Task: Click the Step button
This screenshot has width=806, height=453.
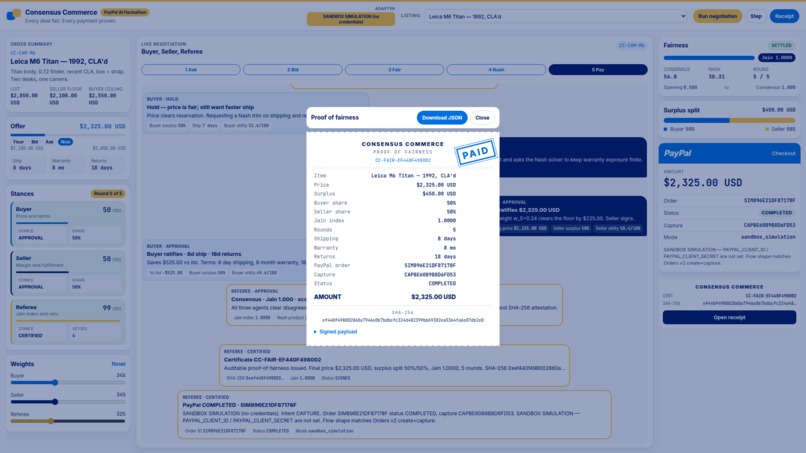Action: coord(756,16)
